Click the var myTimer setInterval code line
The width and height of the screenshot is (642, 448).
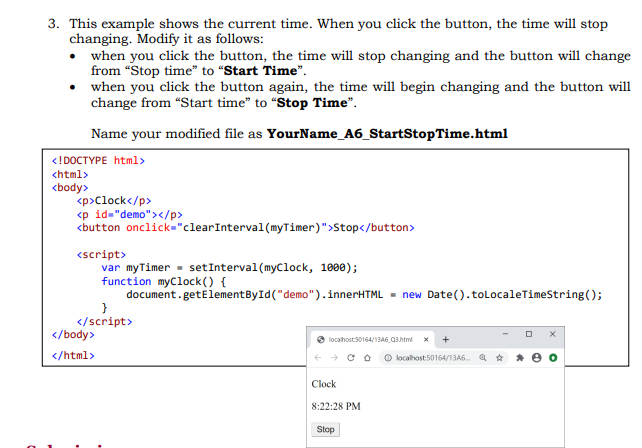click(229, 268)
